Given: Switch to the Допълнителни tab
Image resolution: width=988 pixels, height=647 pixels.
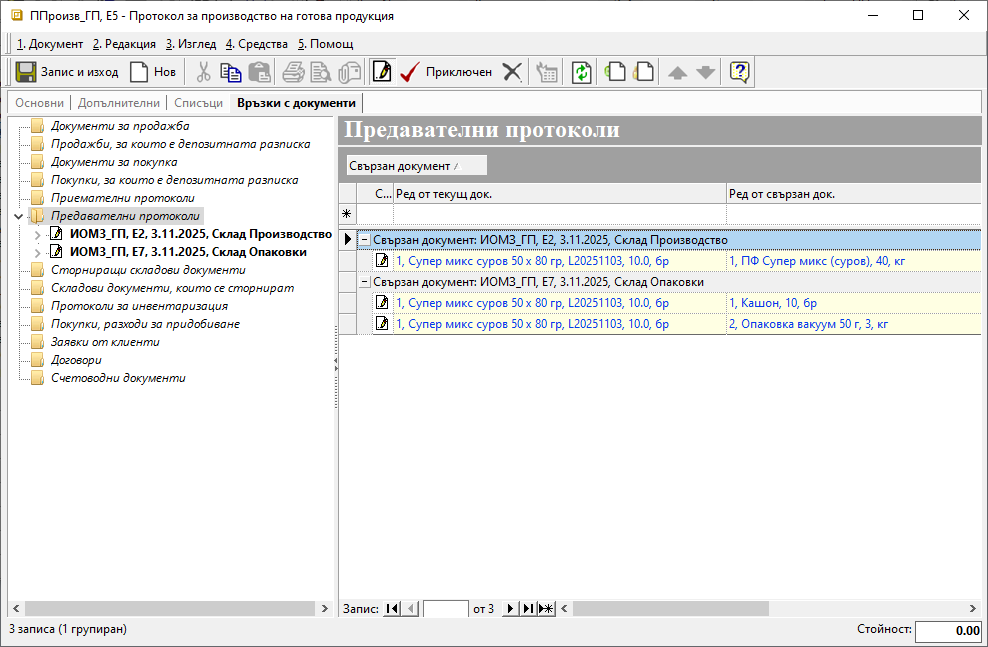Looking at the screenshot, I should 119,103.
